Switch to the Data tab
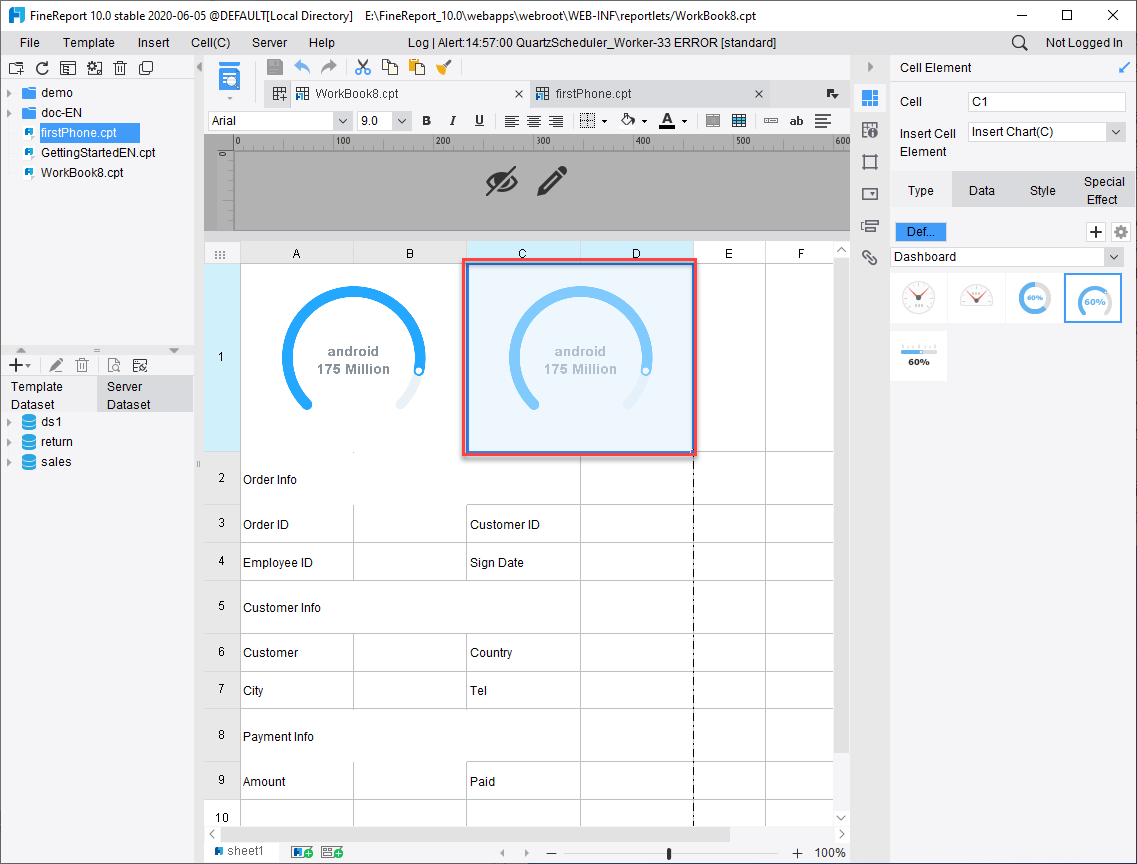 click(x=981, y=191)
